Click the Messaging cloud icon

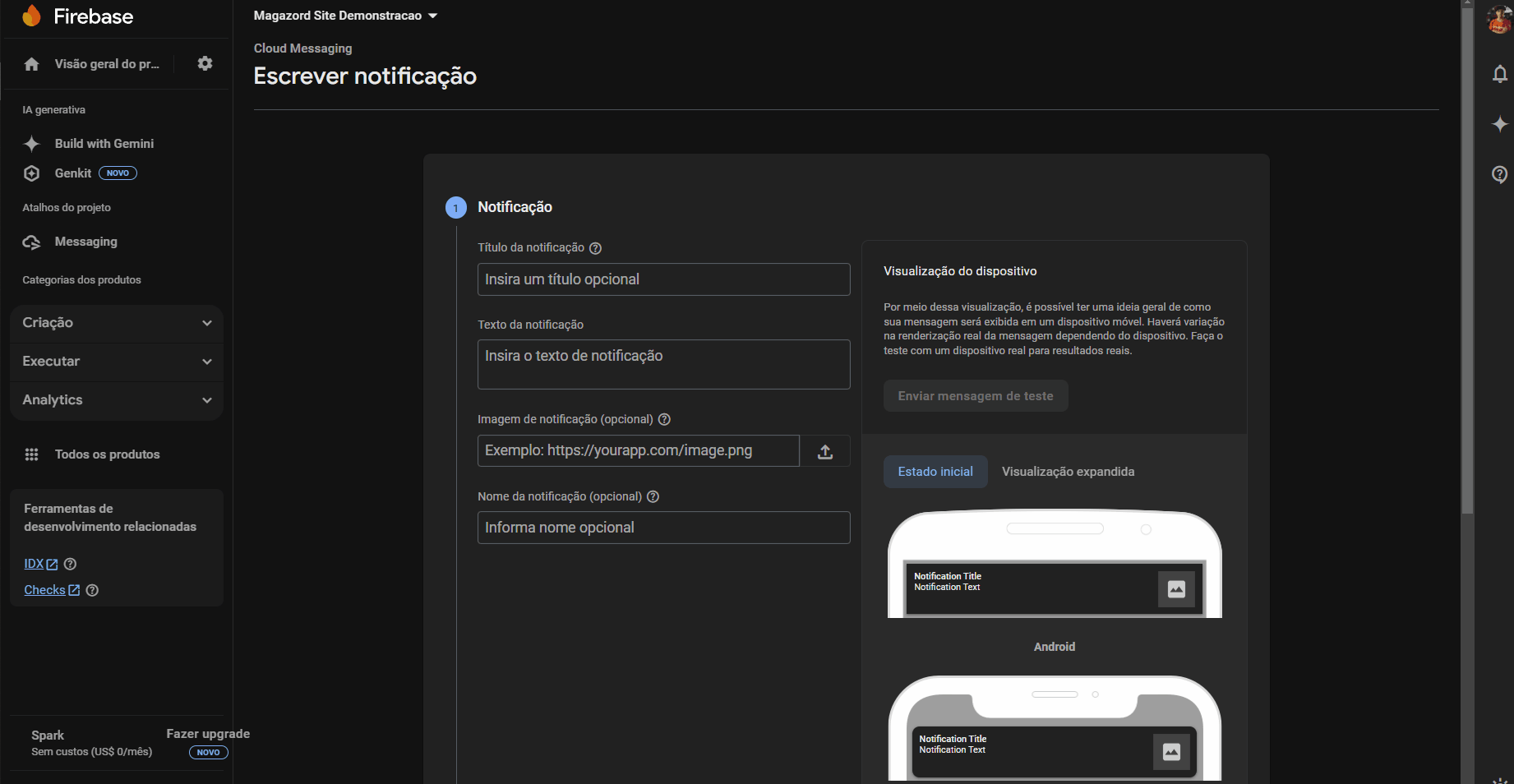tap(32, 242)
